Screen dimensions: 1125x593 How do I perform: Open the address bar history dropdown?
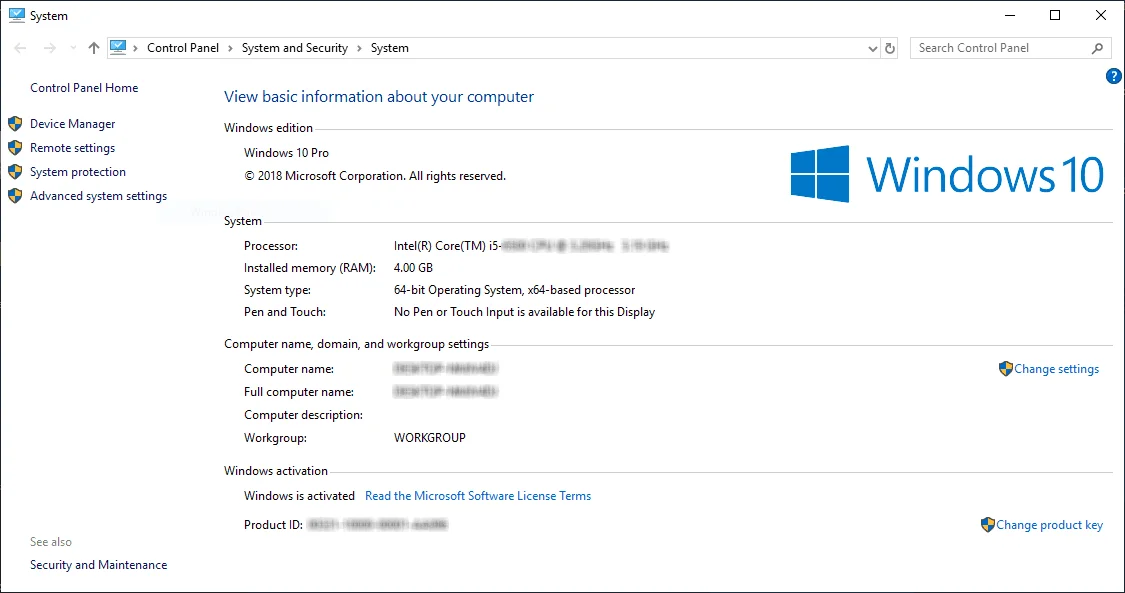tap(872, 47)
